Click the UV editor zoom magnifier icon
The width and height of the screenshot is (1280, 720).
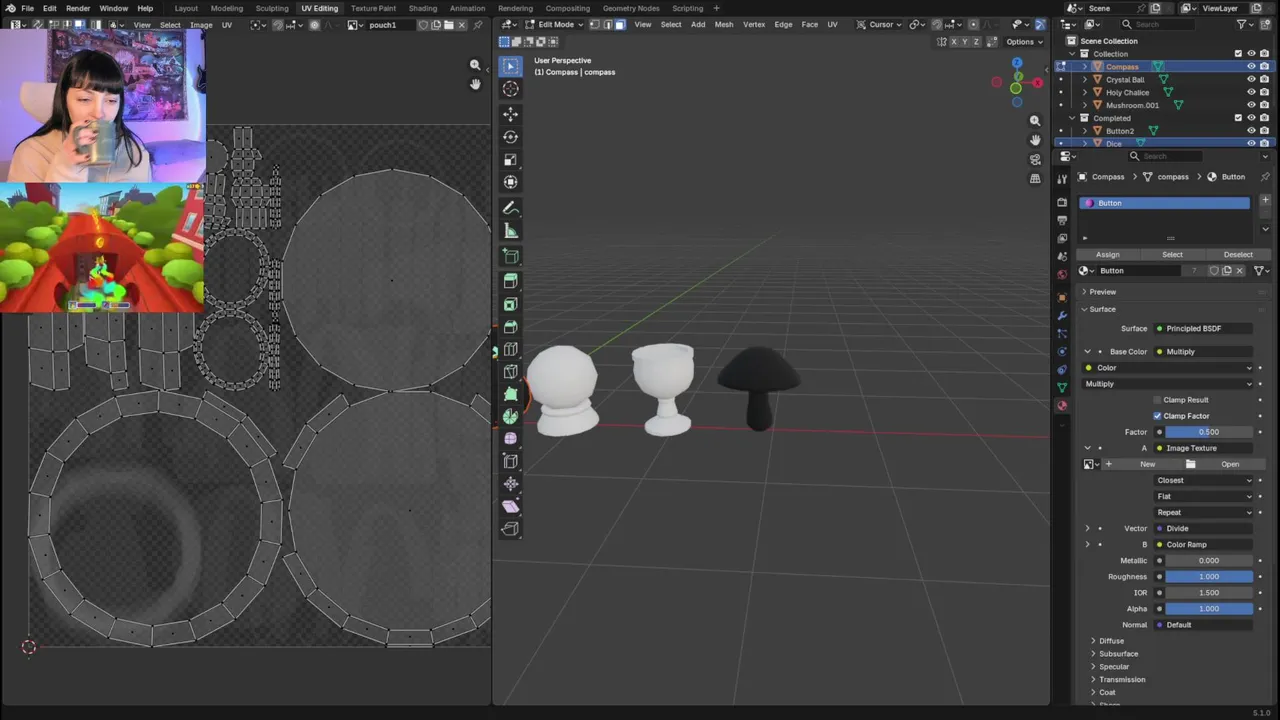475,64
